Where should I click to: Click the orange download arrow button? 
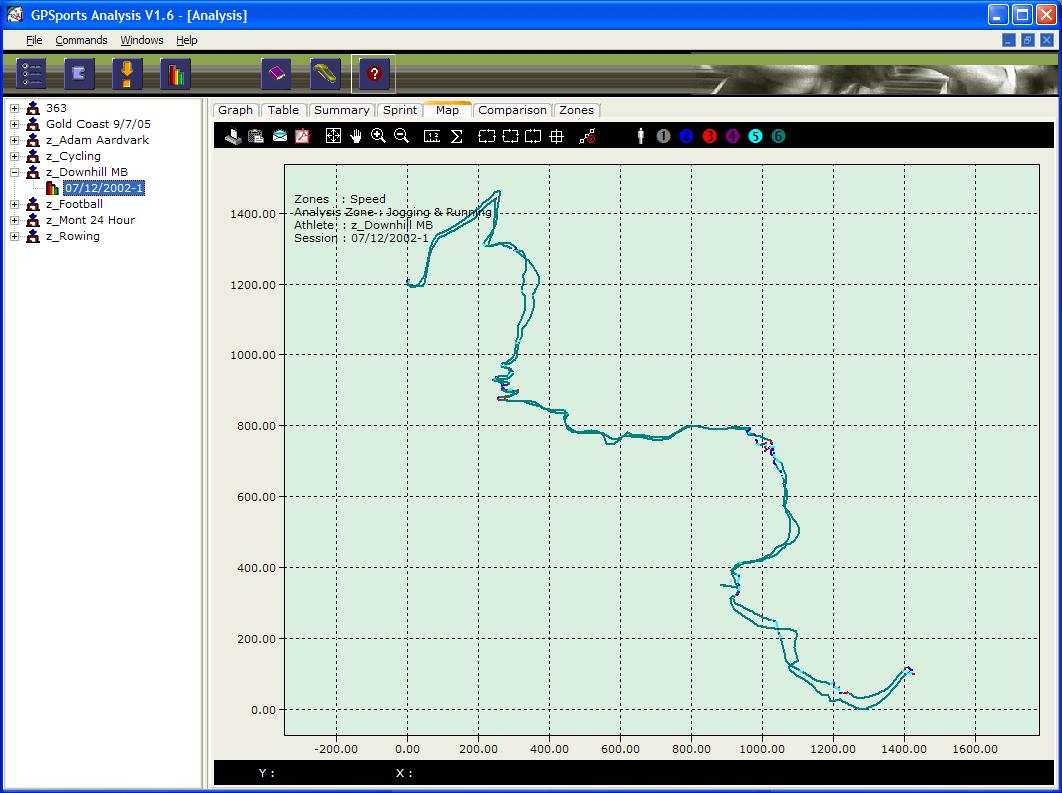127,74
